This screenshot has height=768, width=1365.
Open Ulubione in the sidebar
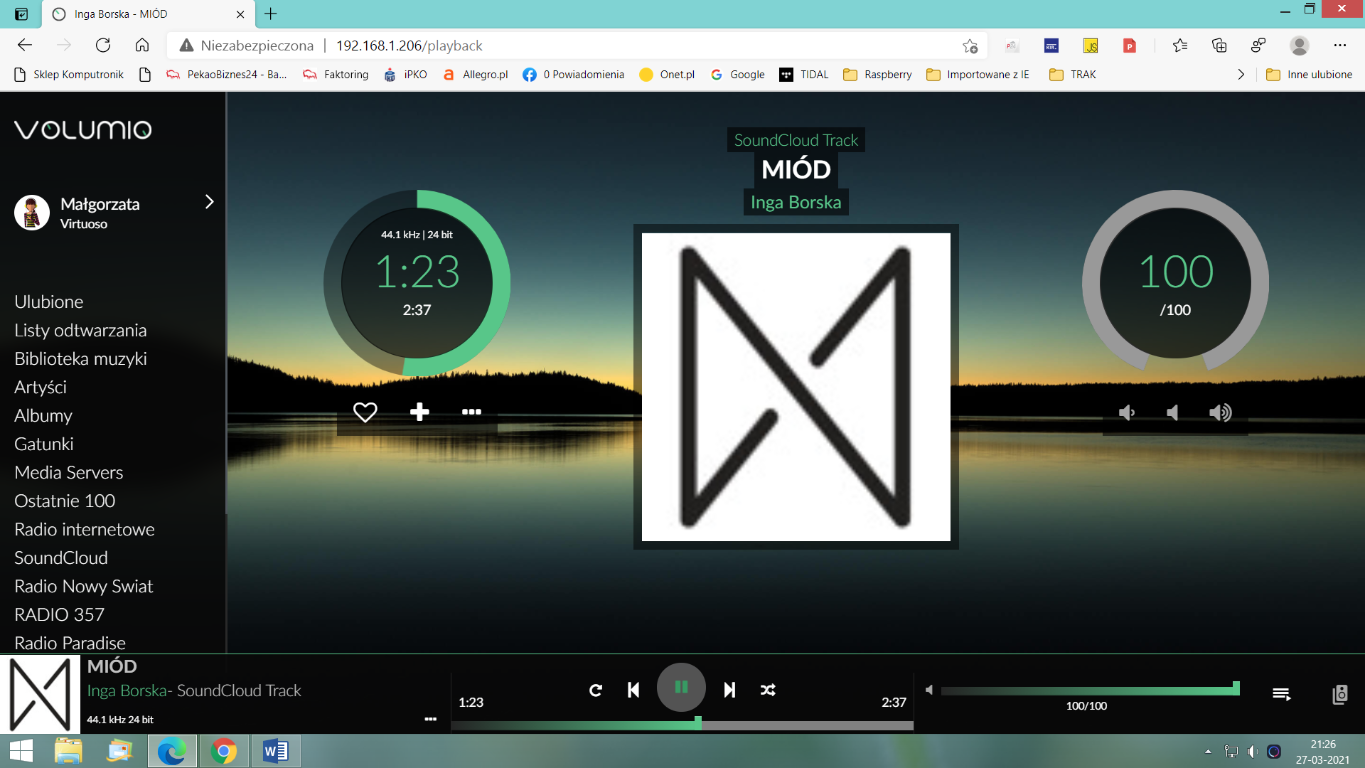click(49, 301)
